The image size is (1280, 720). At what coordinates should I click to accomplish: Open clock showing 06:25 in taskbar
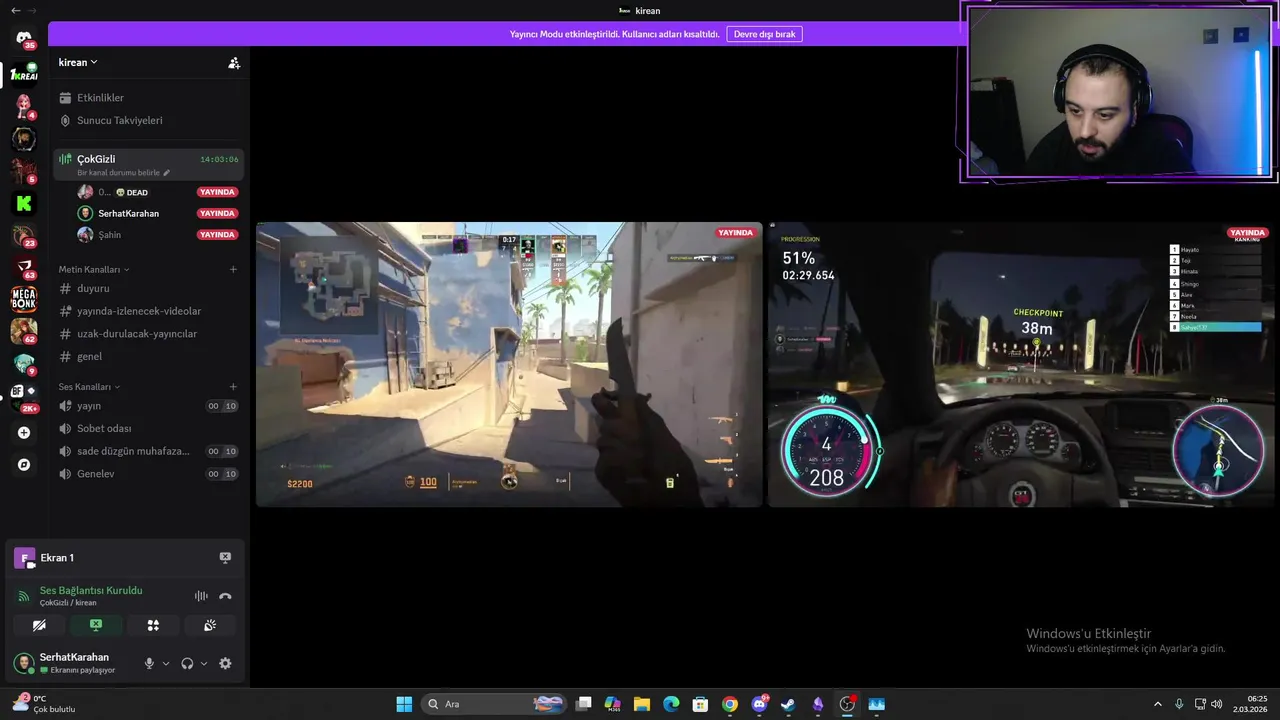1250,704
